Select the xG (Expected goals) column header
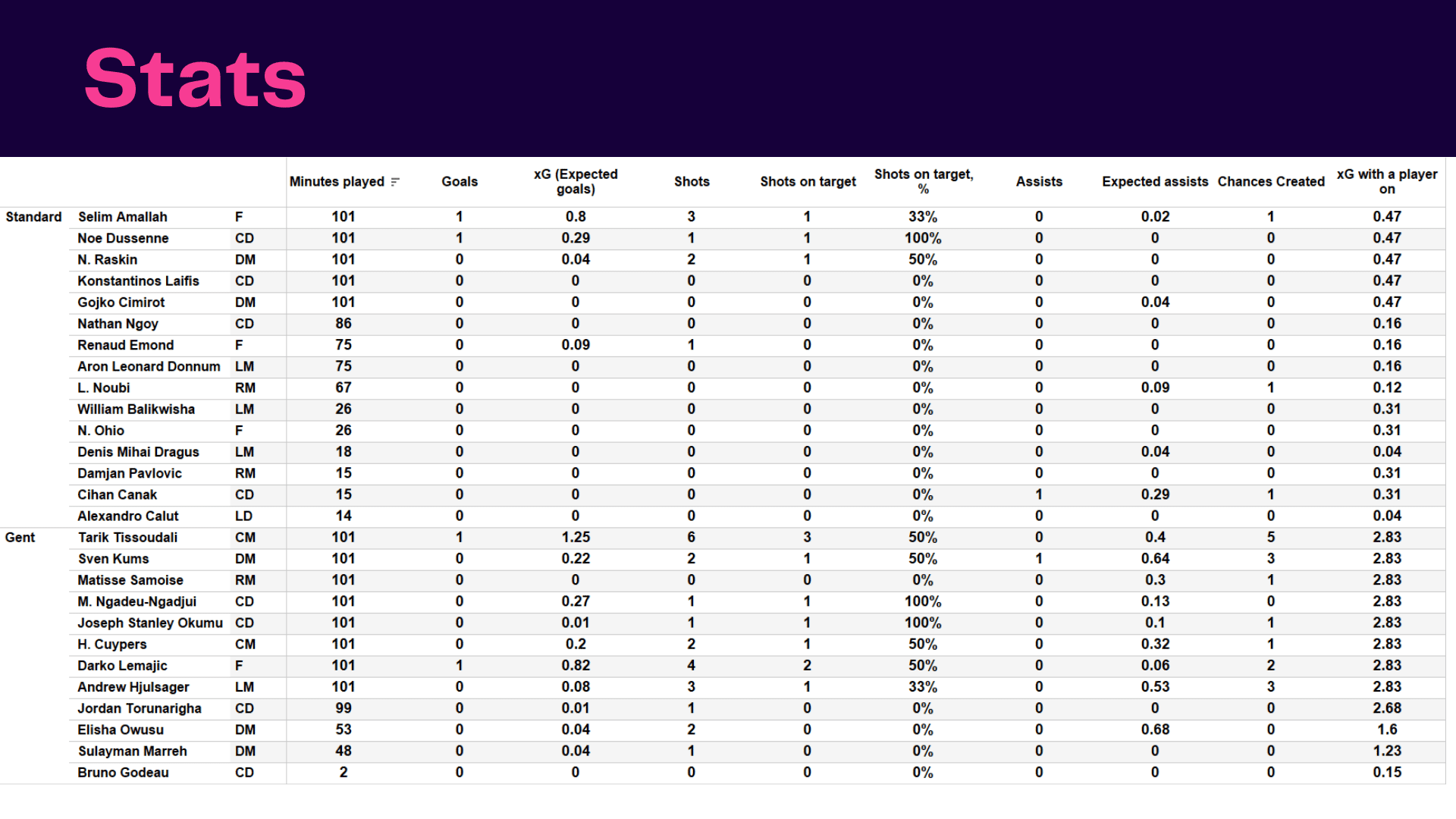 coord(576,182)
